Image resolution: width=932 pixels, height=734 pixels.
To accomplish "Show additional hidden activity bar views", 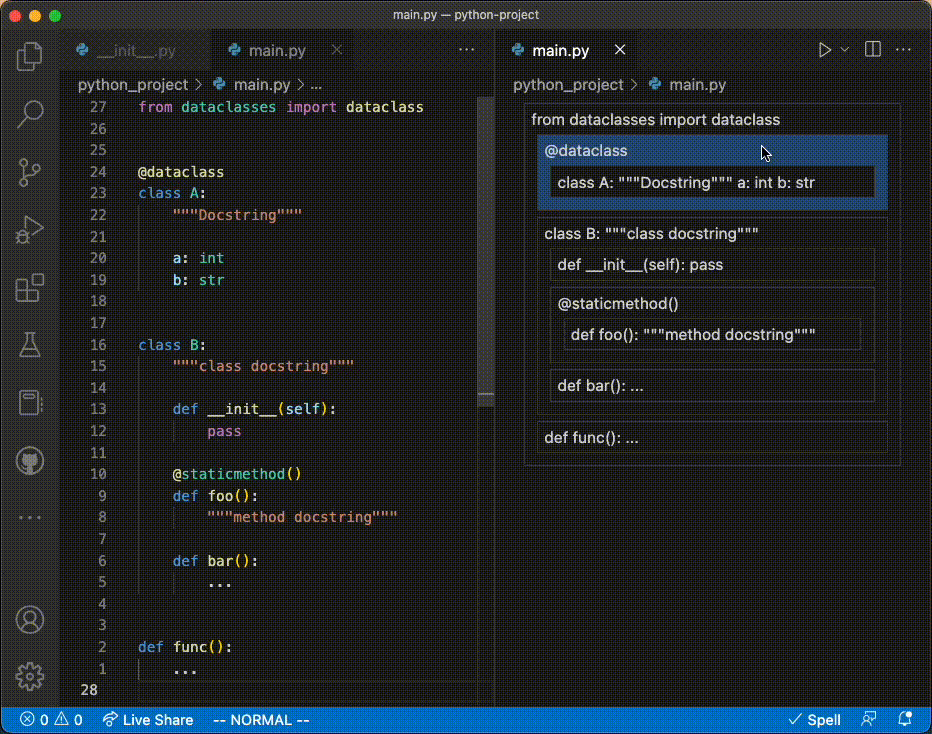I will (x=30, y=518).
